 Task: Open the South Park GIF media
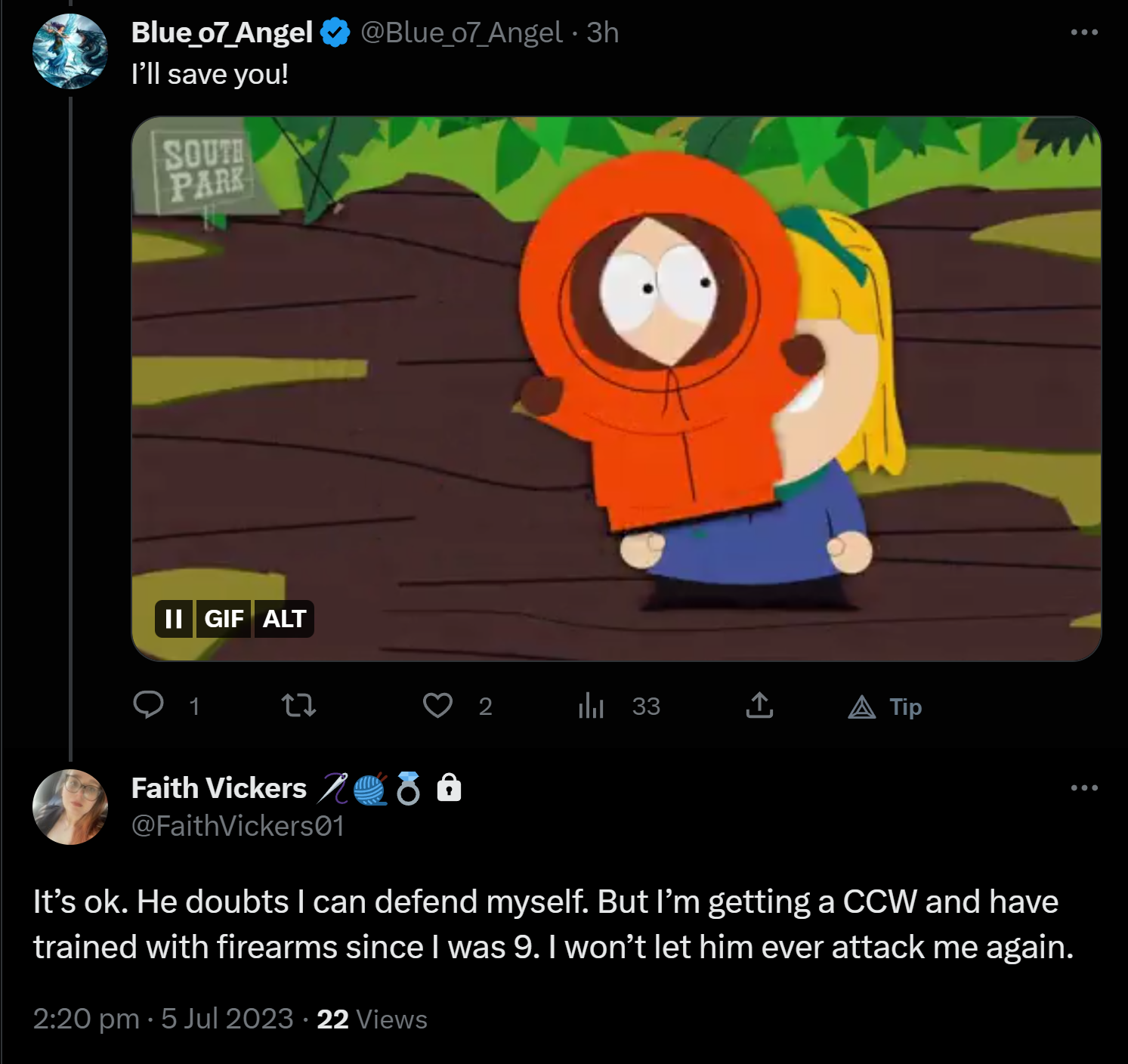tap(617, 388)
